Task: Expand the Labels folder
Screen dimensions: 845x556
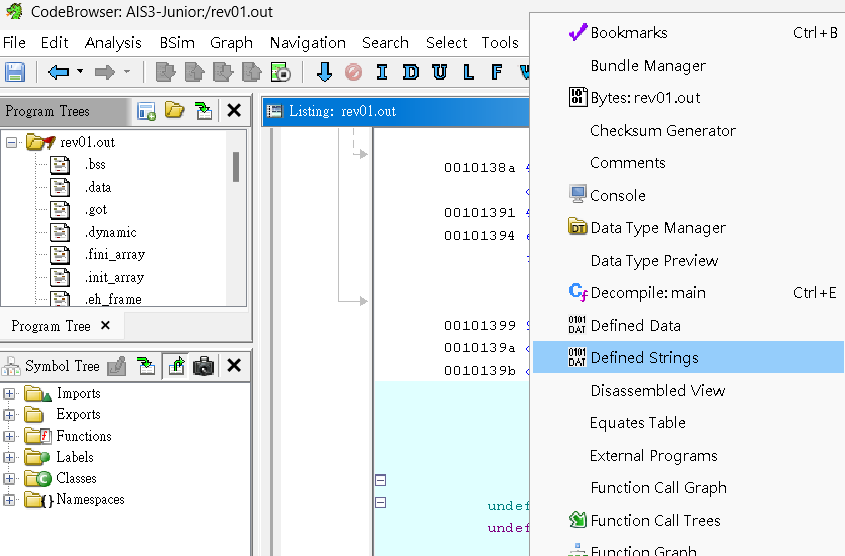Action: click(9, 457)
